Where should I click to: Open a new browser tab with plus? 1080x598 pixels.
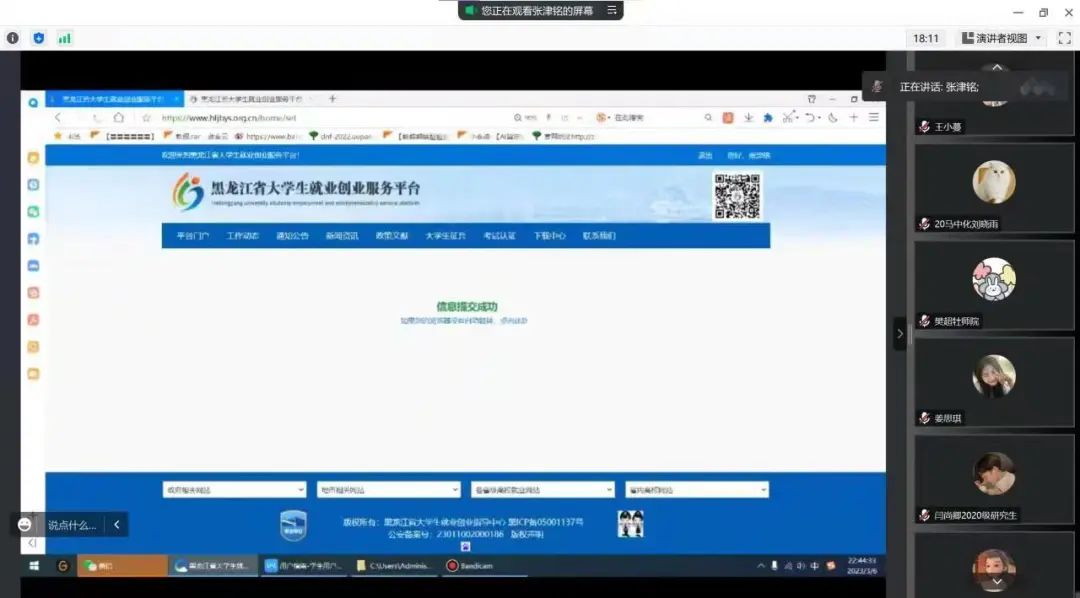332,99
